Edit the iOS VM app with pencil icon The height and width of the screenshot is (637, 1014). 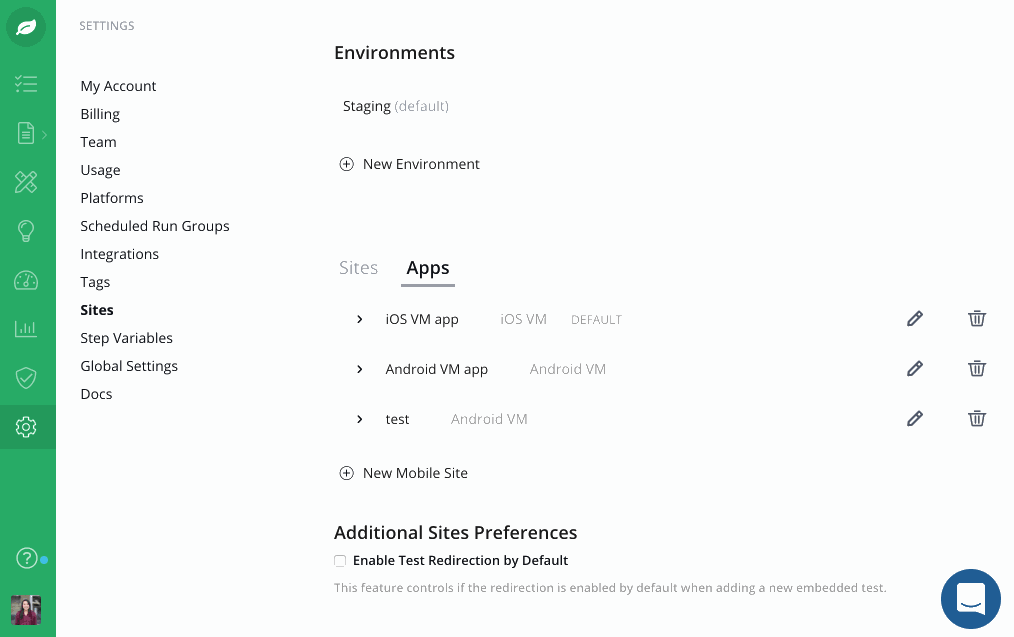click(914, 319)
